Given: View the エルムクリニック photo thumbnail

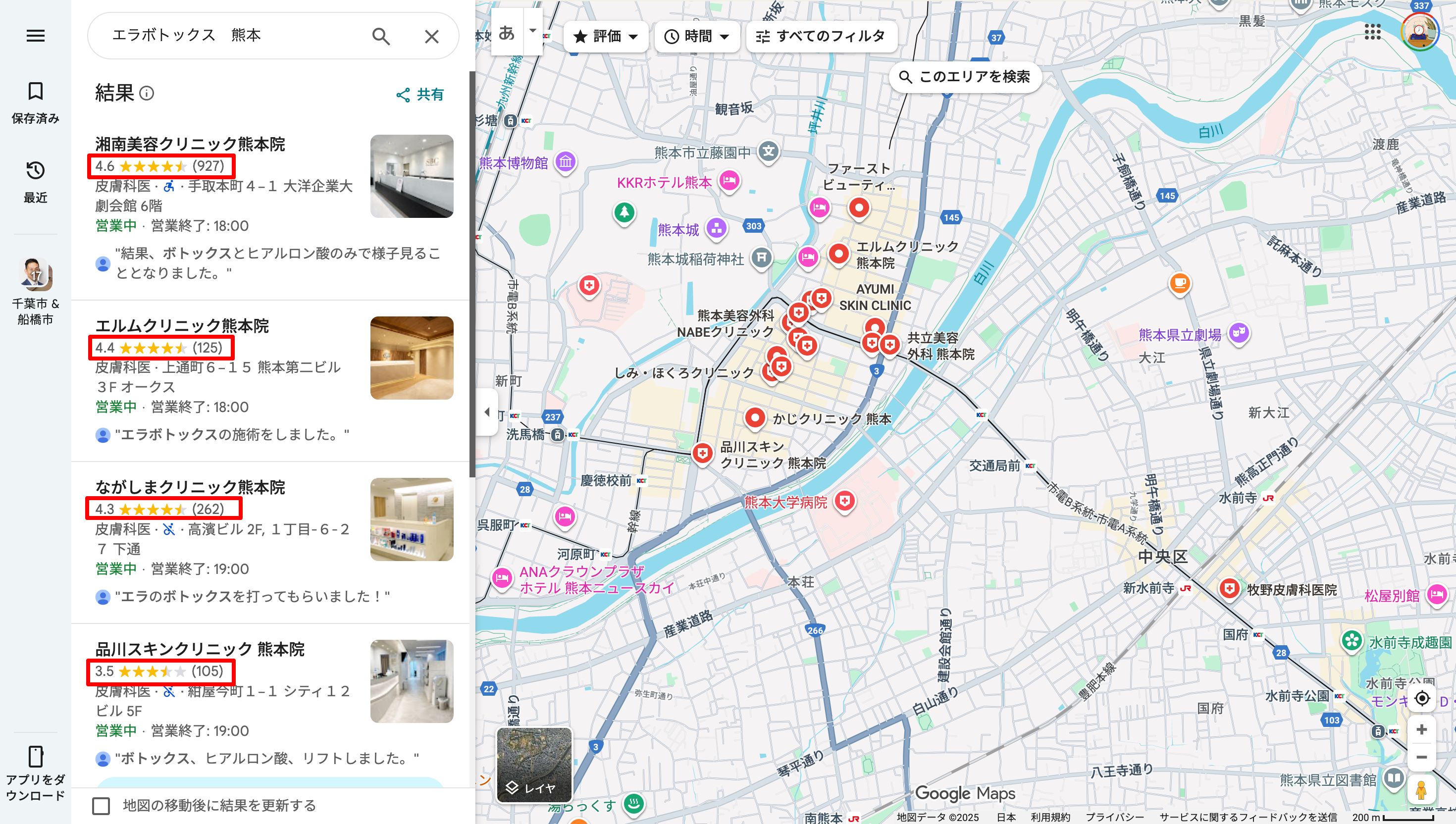Looking at the screenshot, I should click(x=412, y=358).
